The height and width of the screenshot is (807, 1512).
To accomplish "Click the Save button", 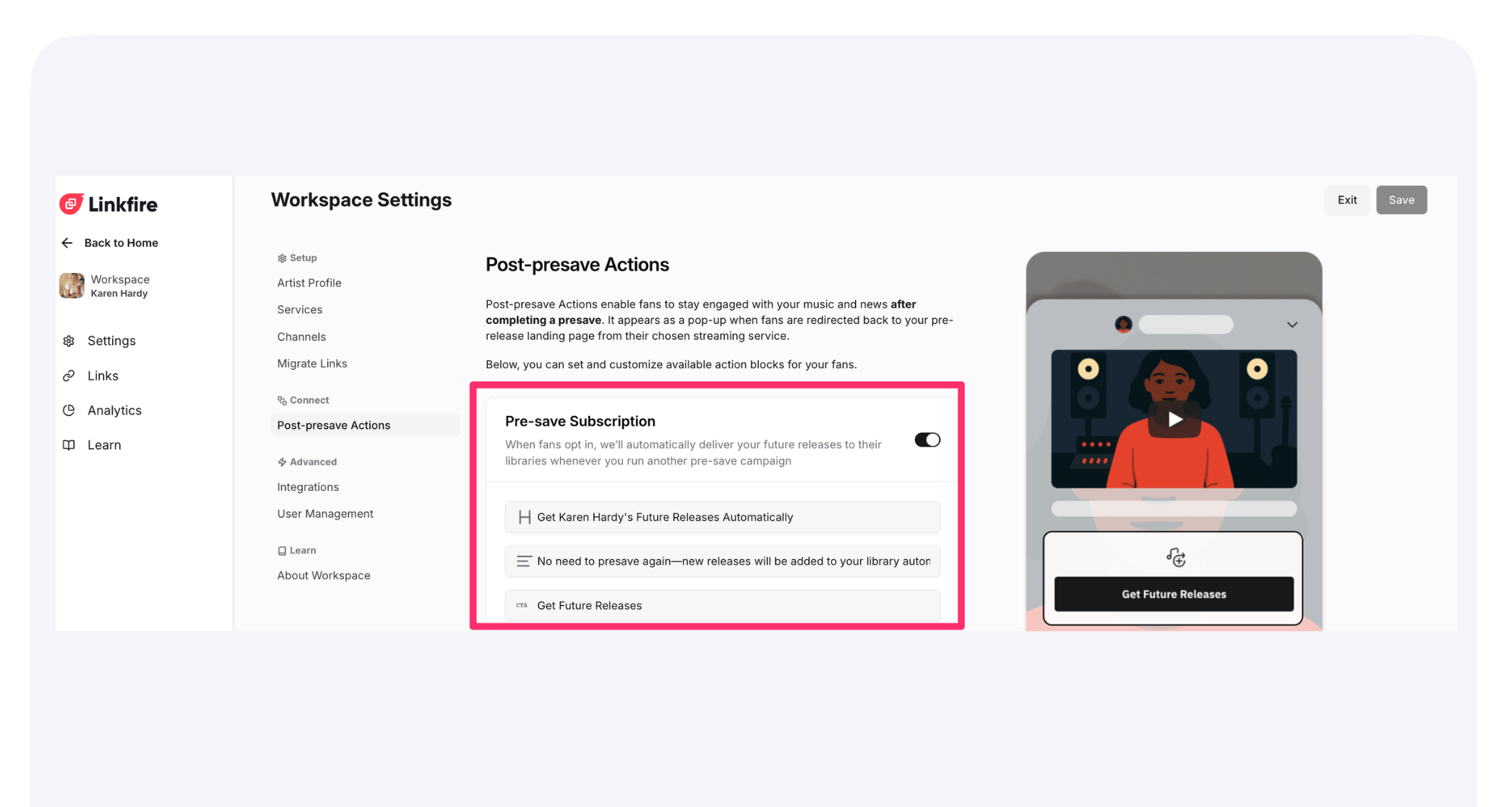I will [x=1401, y=200].
